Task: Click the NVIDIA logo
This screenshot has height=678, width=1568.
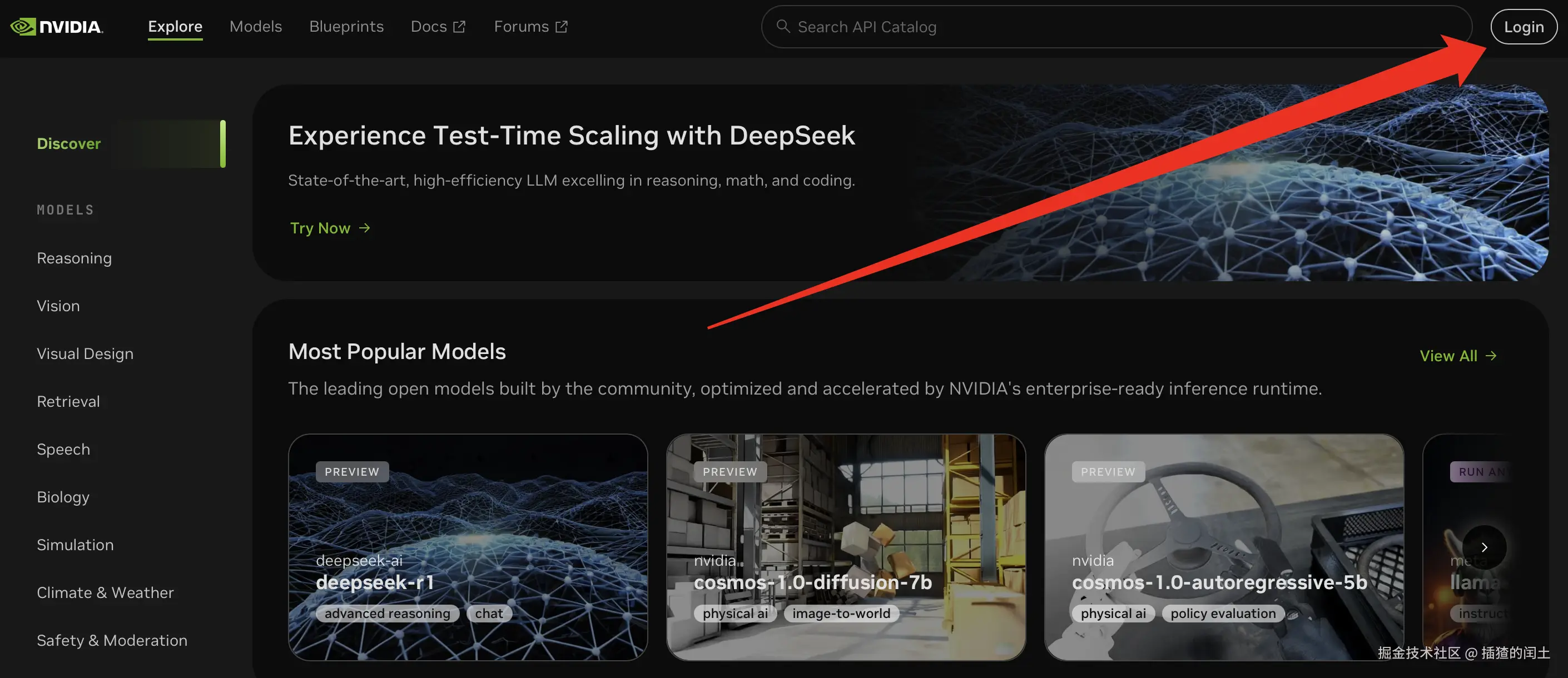Action: [x=57, y=27]
